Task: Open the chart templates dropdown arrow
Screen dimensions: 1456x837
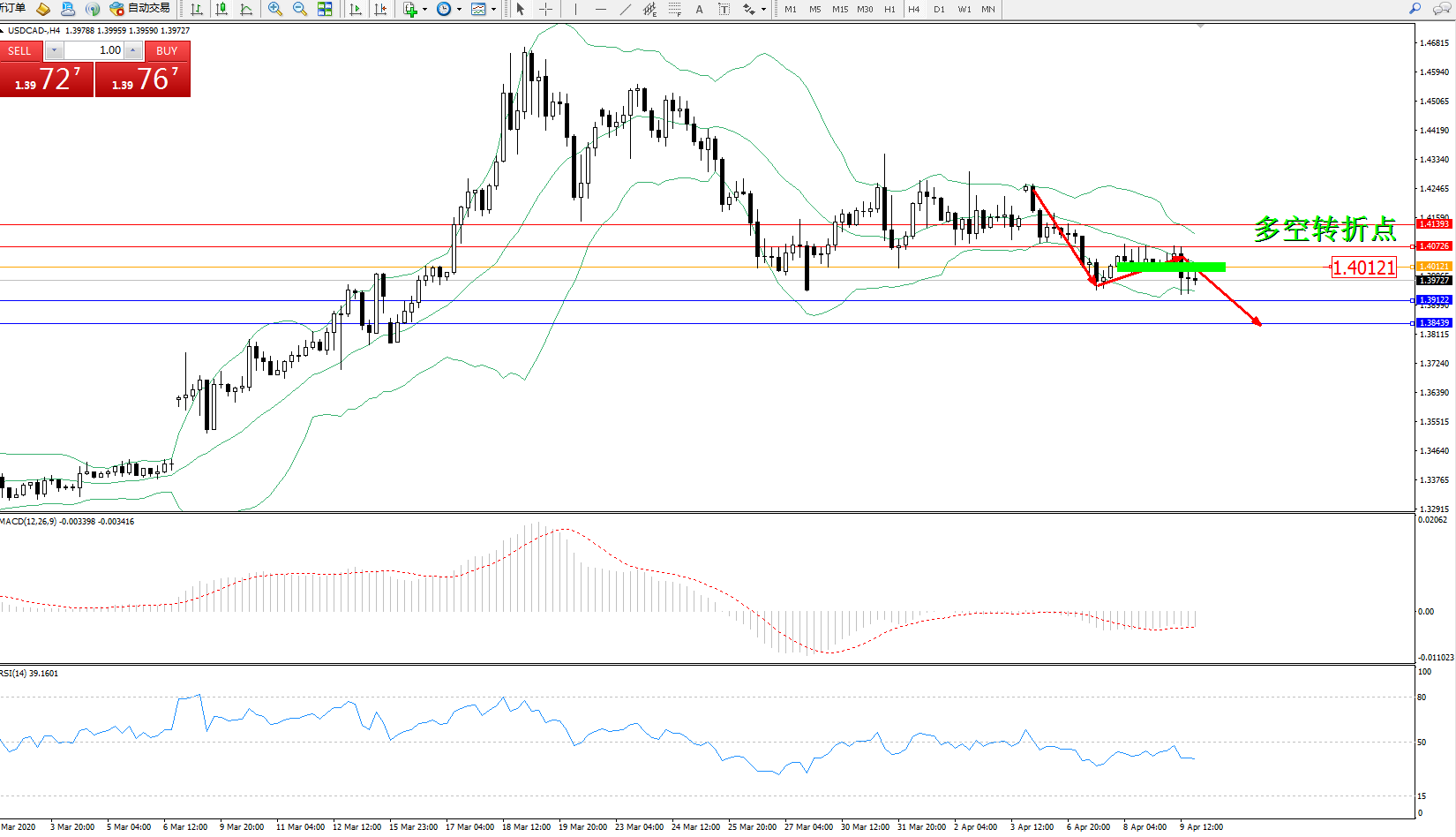Action: pyautogui.click(x=493, y=9)
